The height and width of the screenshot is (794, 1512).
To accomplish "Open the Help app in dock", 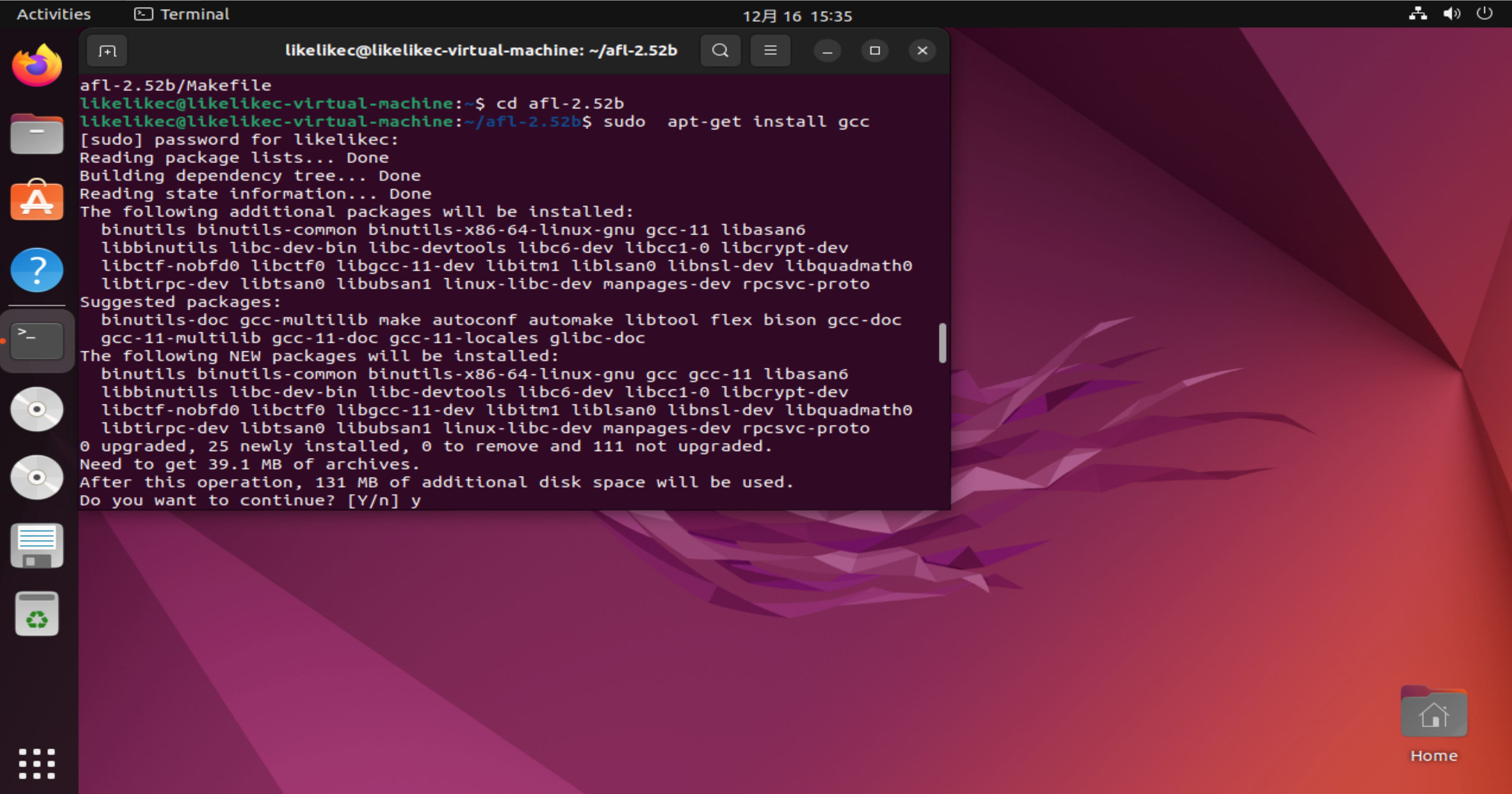I will pyautogui.click(x=37, y=270).
